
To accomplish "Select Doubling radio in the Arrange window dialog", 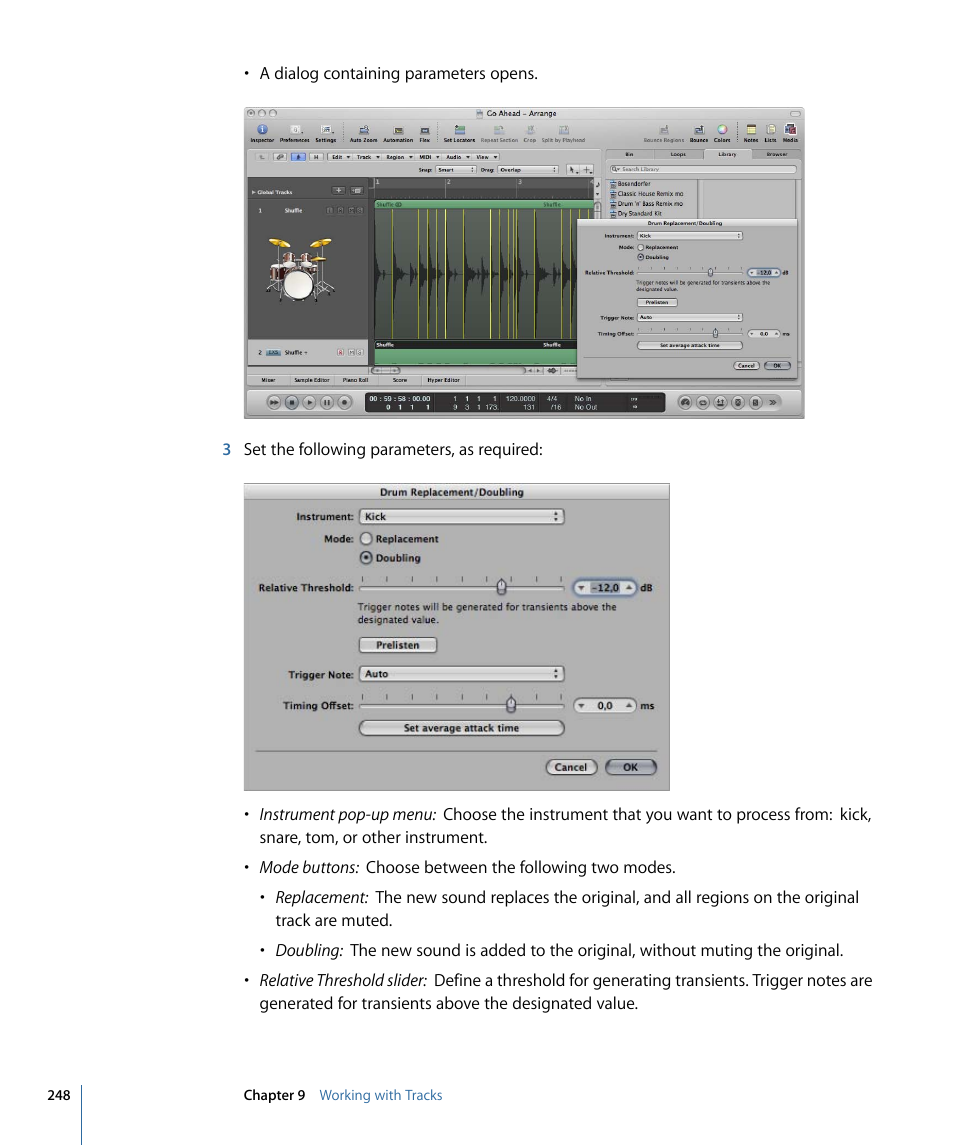I will 641,257.
